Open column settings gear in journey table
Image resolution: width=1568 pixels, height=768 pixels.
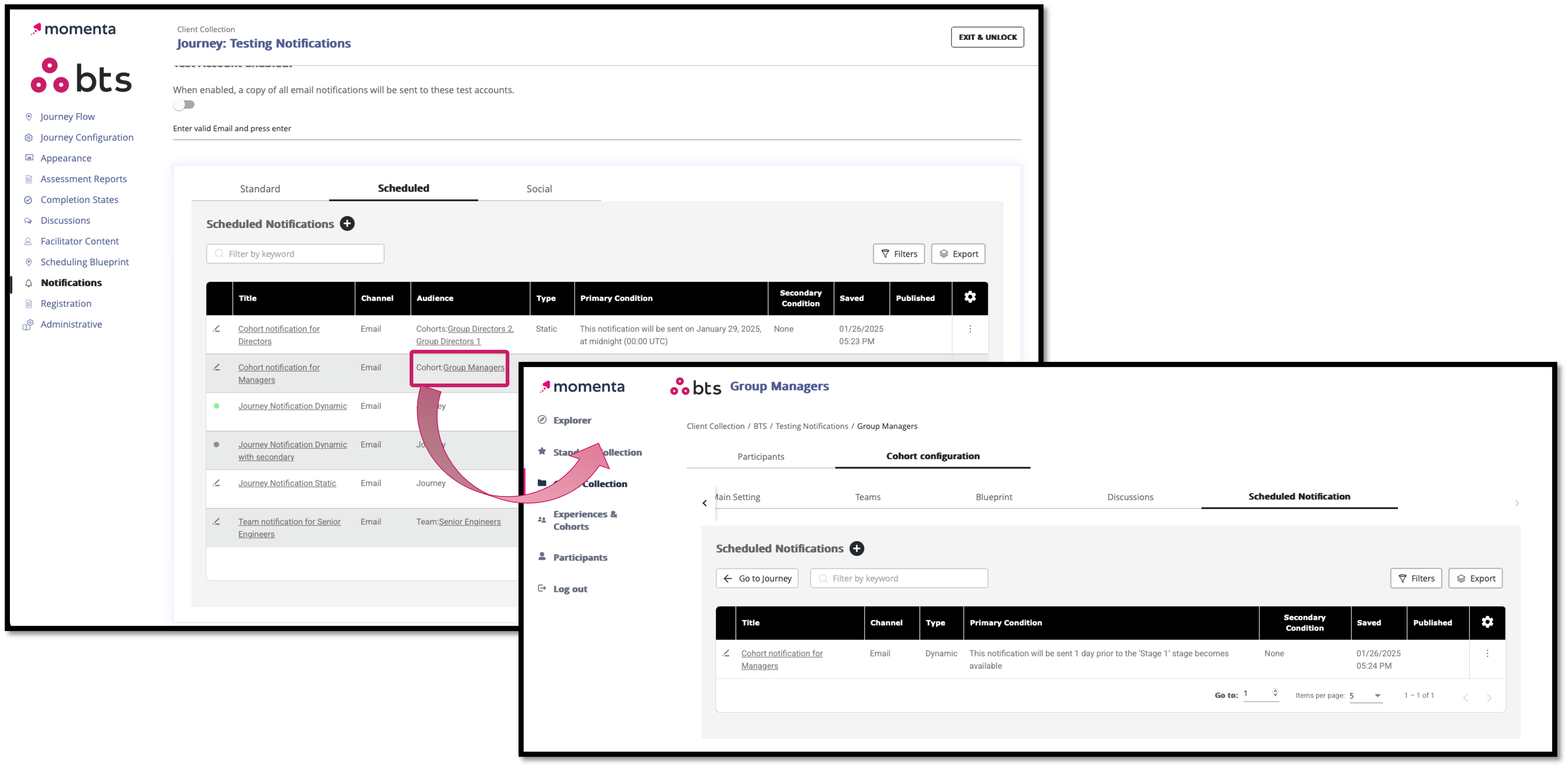click(970, 297)
